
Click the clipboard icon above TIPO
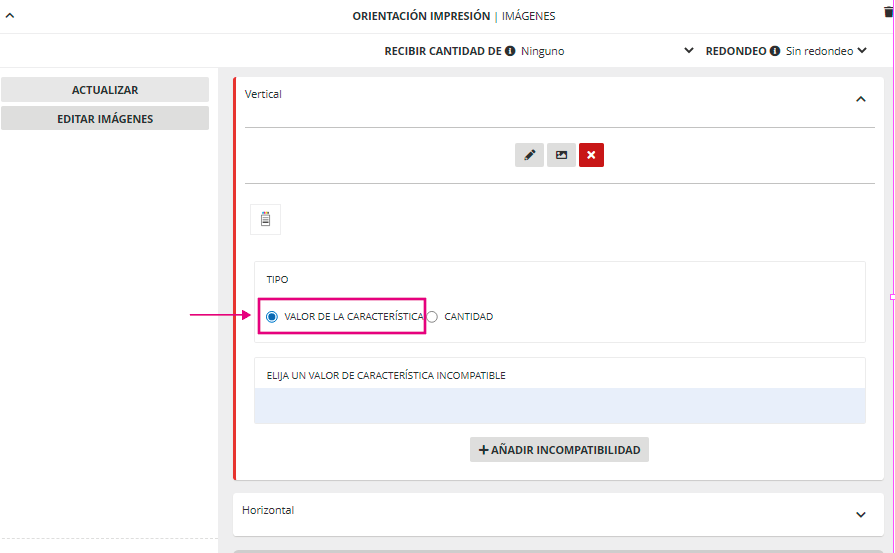tap(265, 219)
